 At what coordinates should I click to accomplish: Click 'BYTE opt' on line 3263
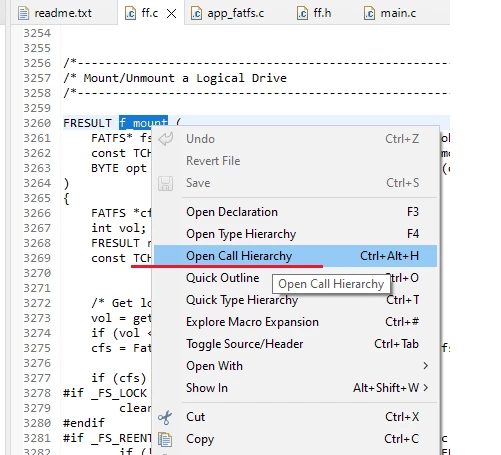click(x=119, y=168)
